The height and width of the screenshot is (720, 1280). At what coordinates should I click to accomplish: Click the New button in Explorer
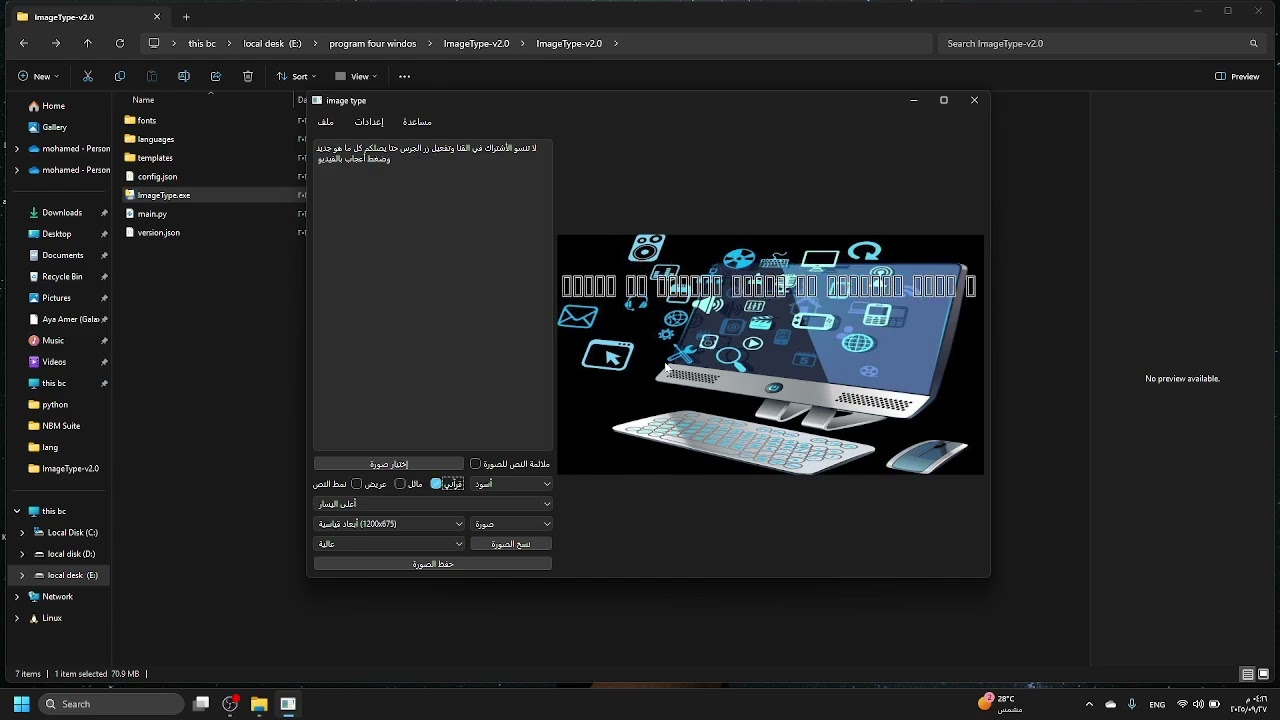coord(39,76)
